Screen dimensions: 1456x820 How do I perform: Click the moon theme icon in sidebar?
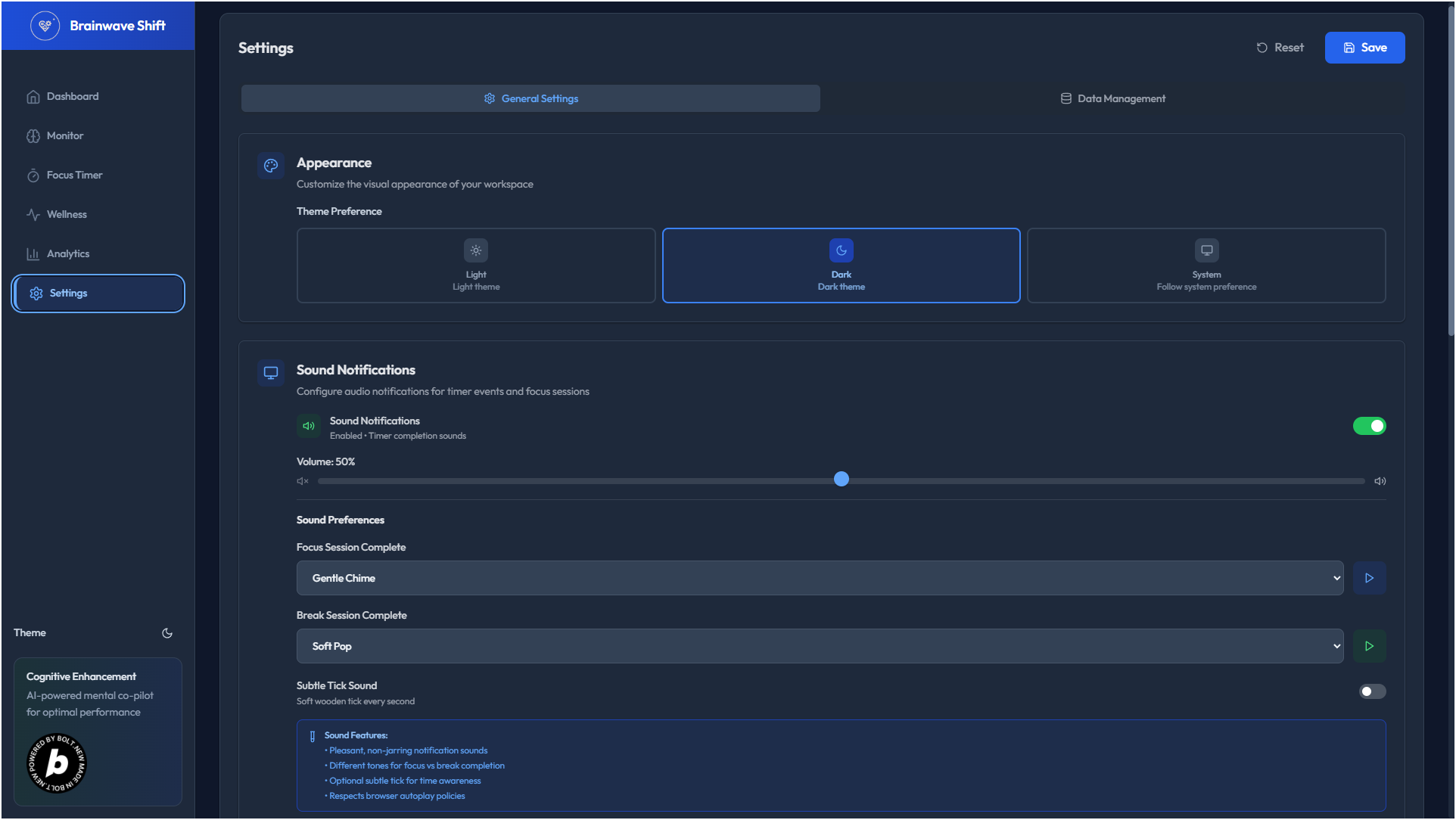167,633
